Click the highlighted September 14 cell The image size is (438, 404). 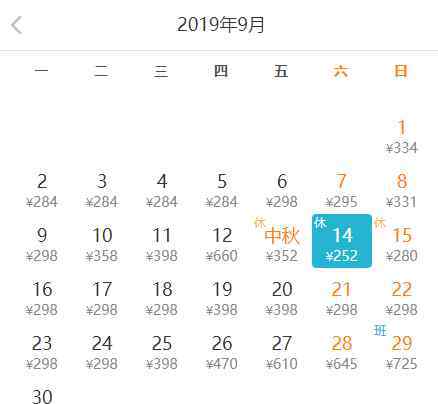342,241
